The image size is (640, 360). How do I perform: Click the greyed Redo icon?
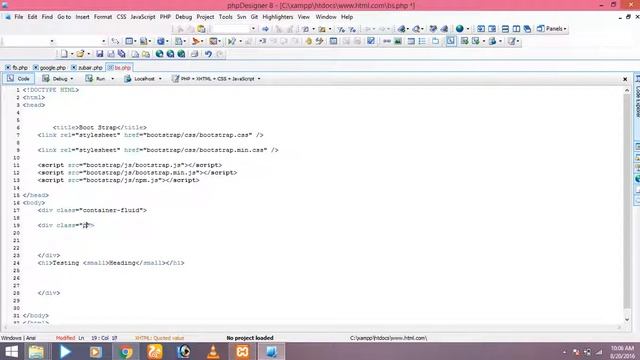pos(220,54)
